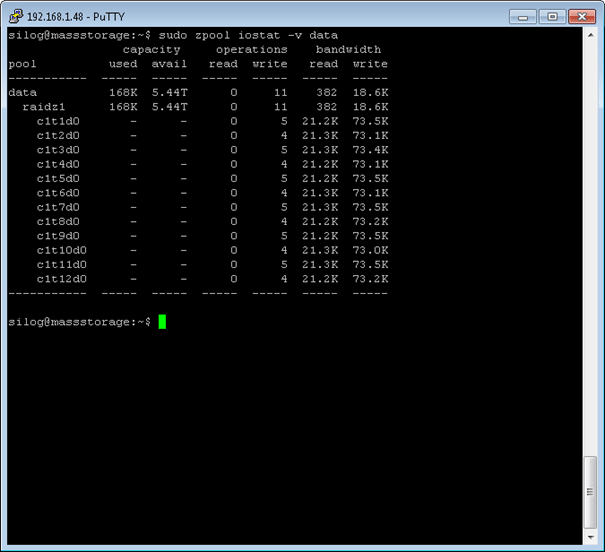Click the 'used' column header
This screenshot has height=552, width=605.
tap(123, 64)
